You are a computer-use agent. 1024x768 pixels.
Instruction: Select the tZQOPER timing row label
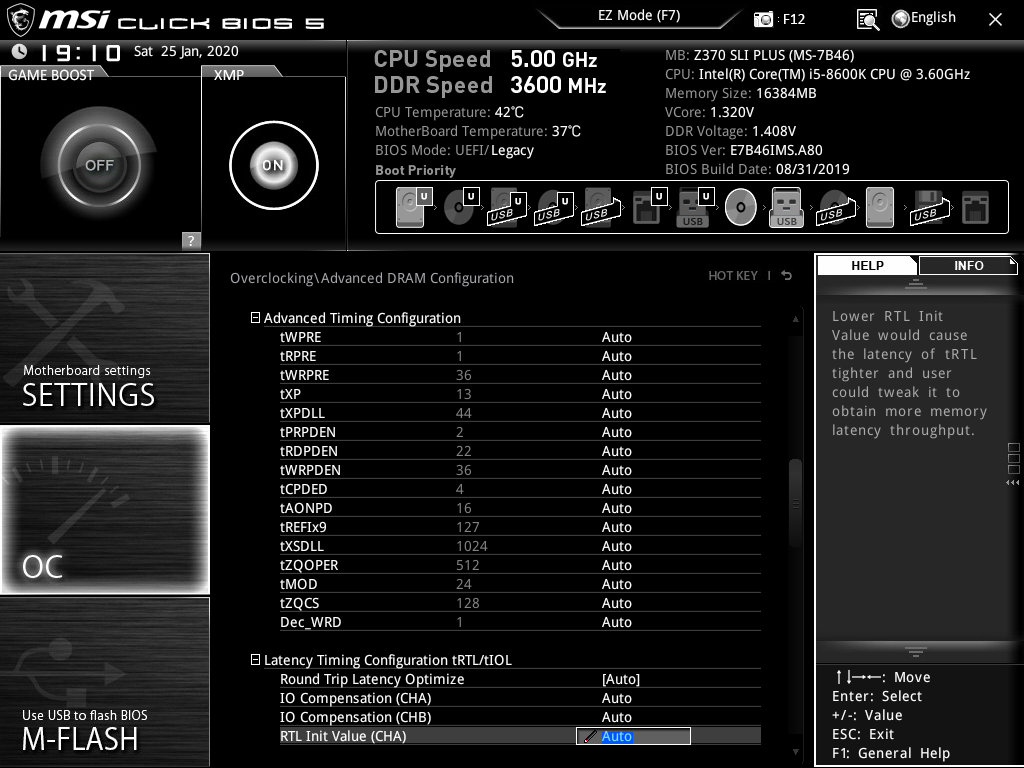coord(309,565)
